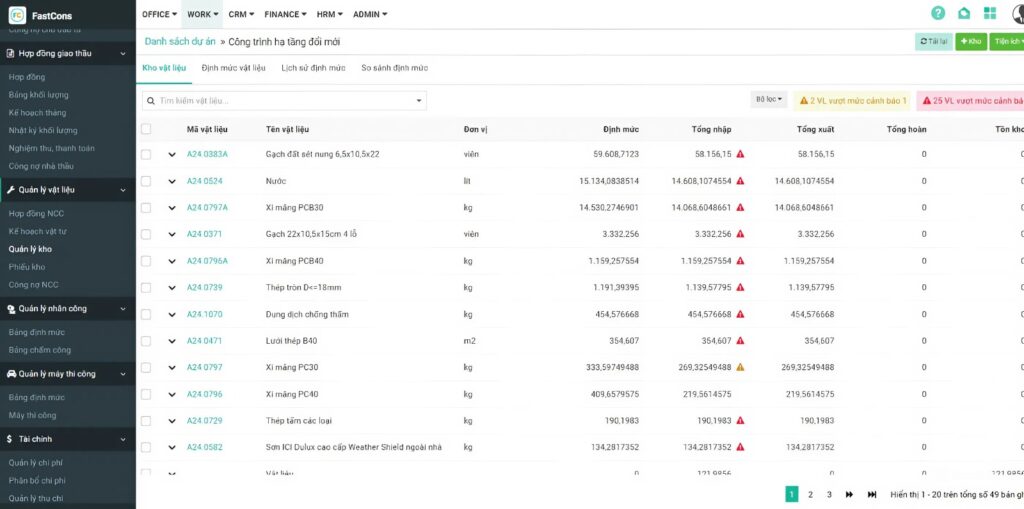
Task: Click warning icon in Gạch 22x10,5x15cm row
Action: (740, 234)
